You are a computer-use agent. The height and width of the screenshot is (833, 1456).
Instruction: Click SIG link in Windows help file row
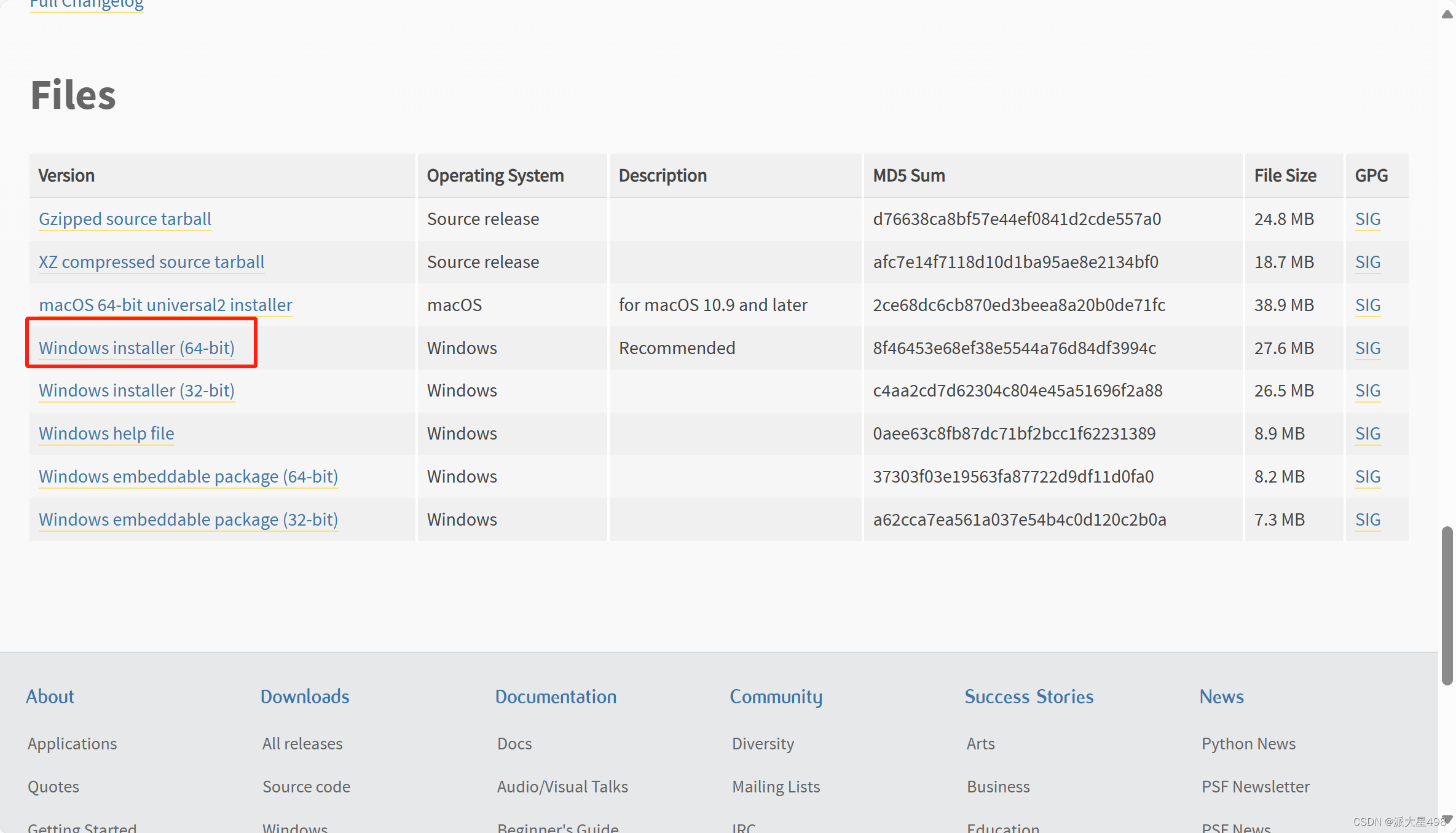1367,433
